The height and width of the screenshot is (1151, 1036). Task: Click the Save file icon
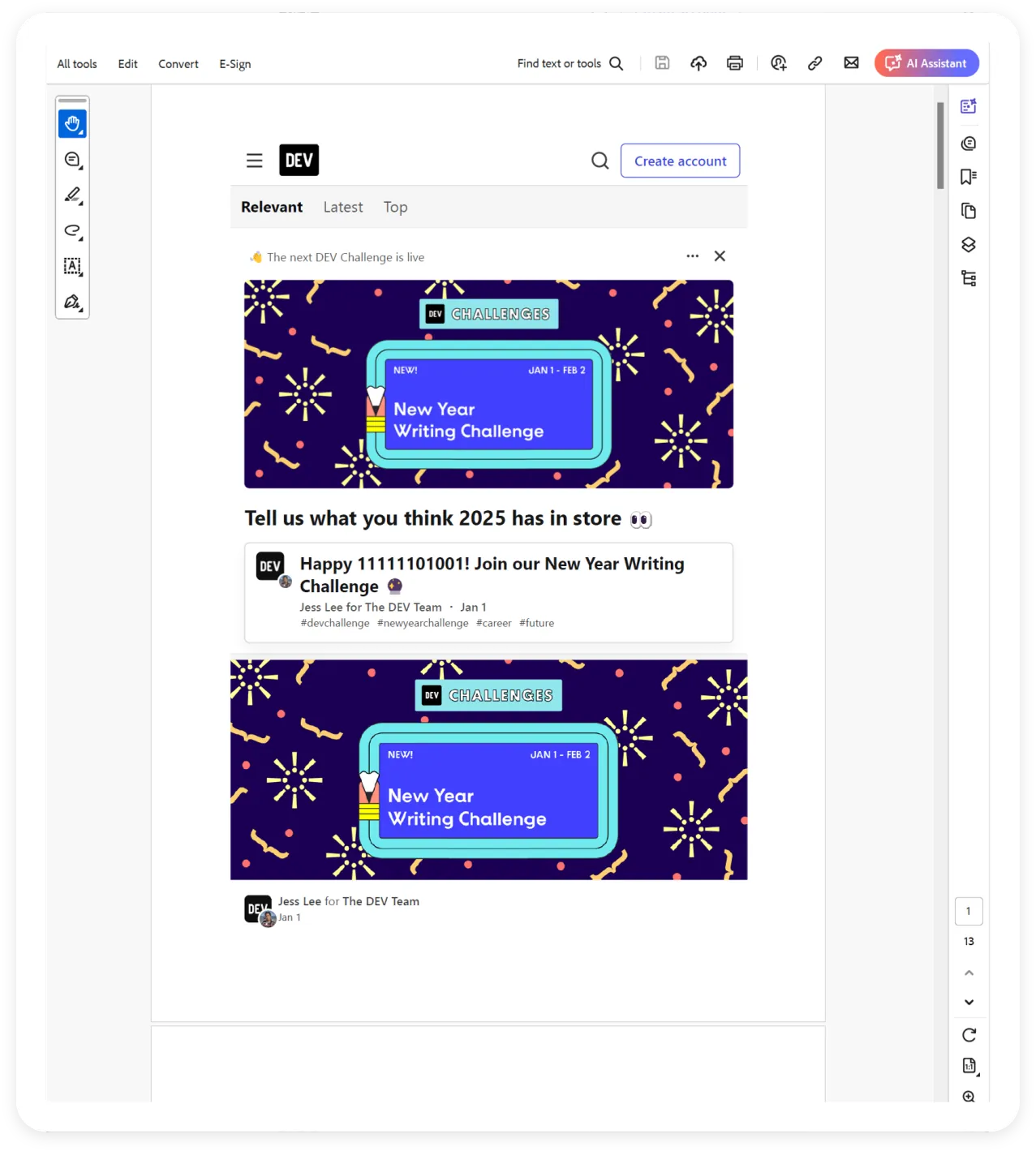click(662, 63)
